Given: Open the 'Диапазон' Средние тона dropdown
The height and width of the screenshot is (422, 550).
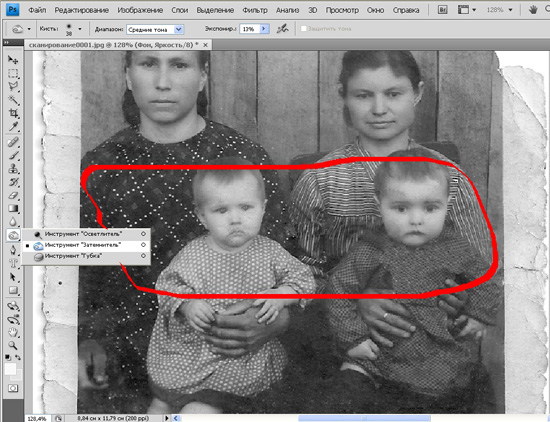Looking at the screenshot, I should pos(155,29).
